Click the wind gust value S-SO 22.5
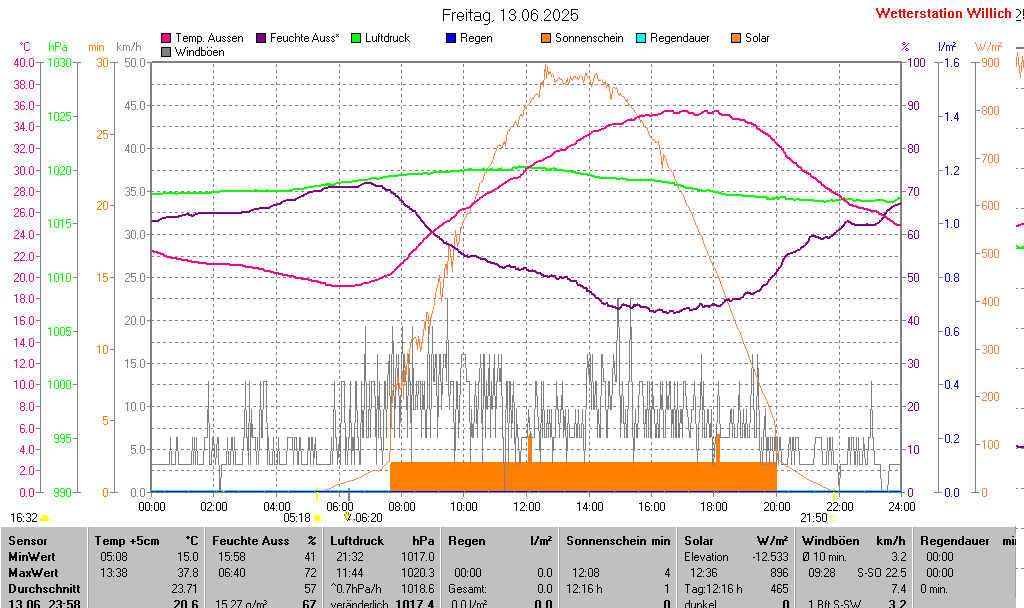Viewport: 1024px width, 608px height. click(x=882, y=573)
